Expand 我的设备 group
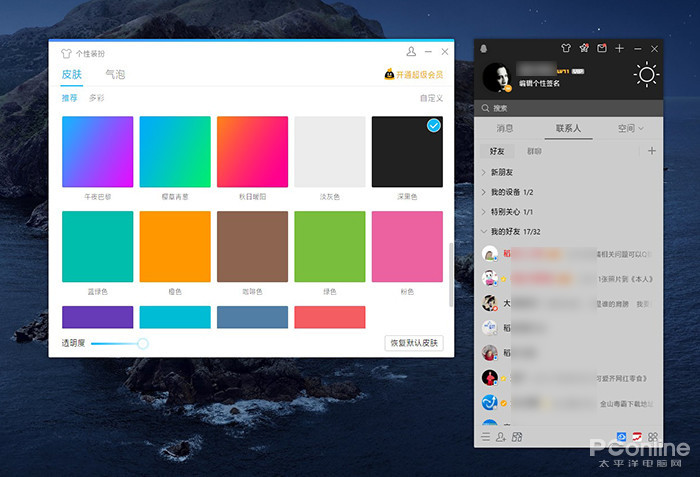700x477 pixels. pyautogui.click(x=511, y=192)
